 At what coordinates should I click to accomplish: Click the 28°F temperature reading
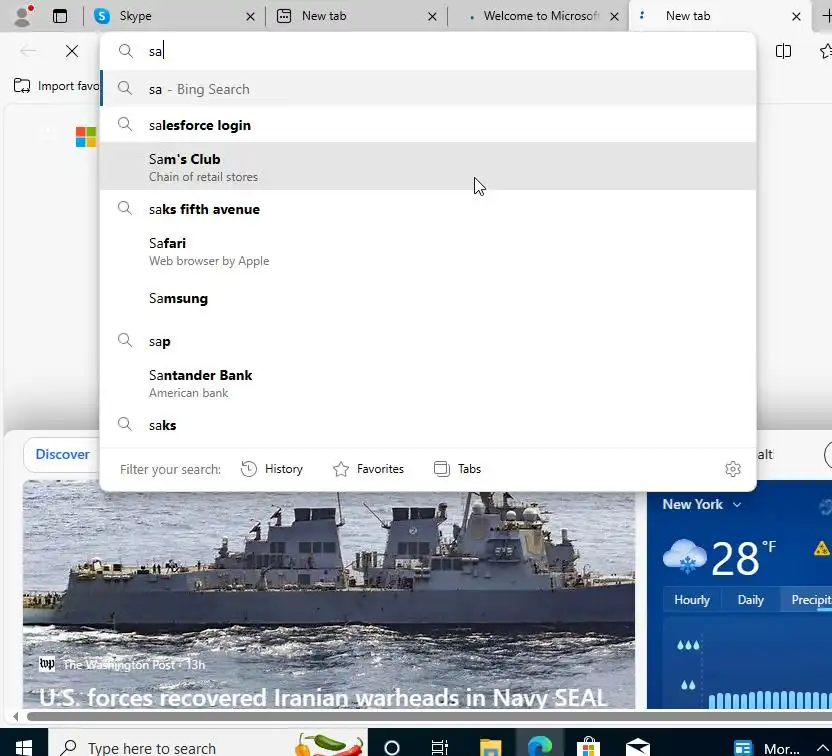(743, 558)
